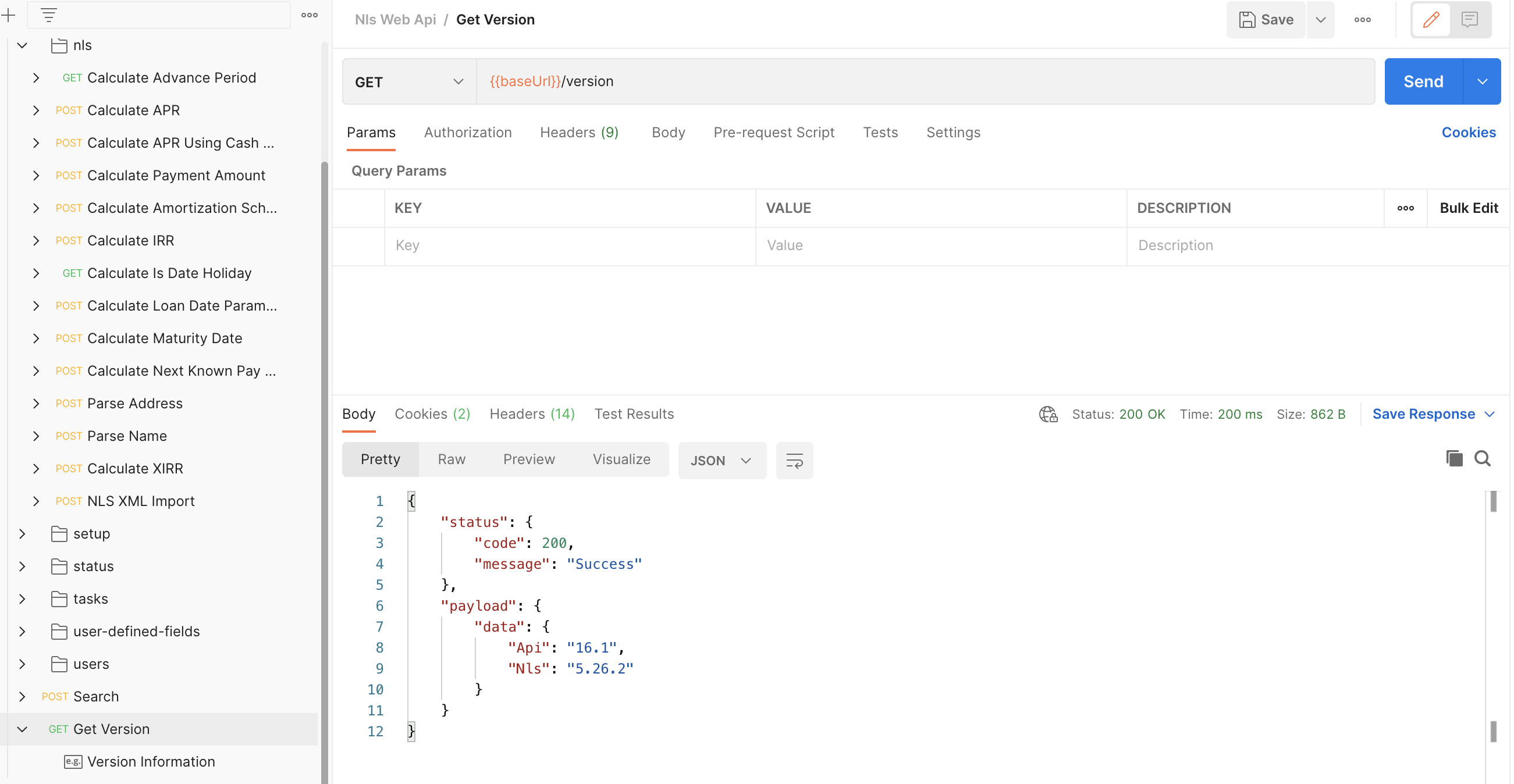The image size is (1514, 784).
Task: Select the response Body tab
Action: 358,414
